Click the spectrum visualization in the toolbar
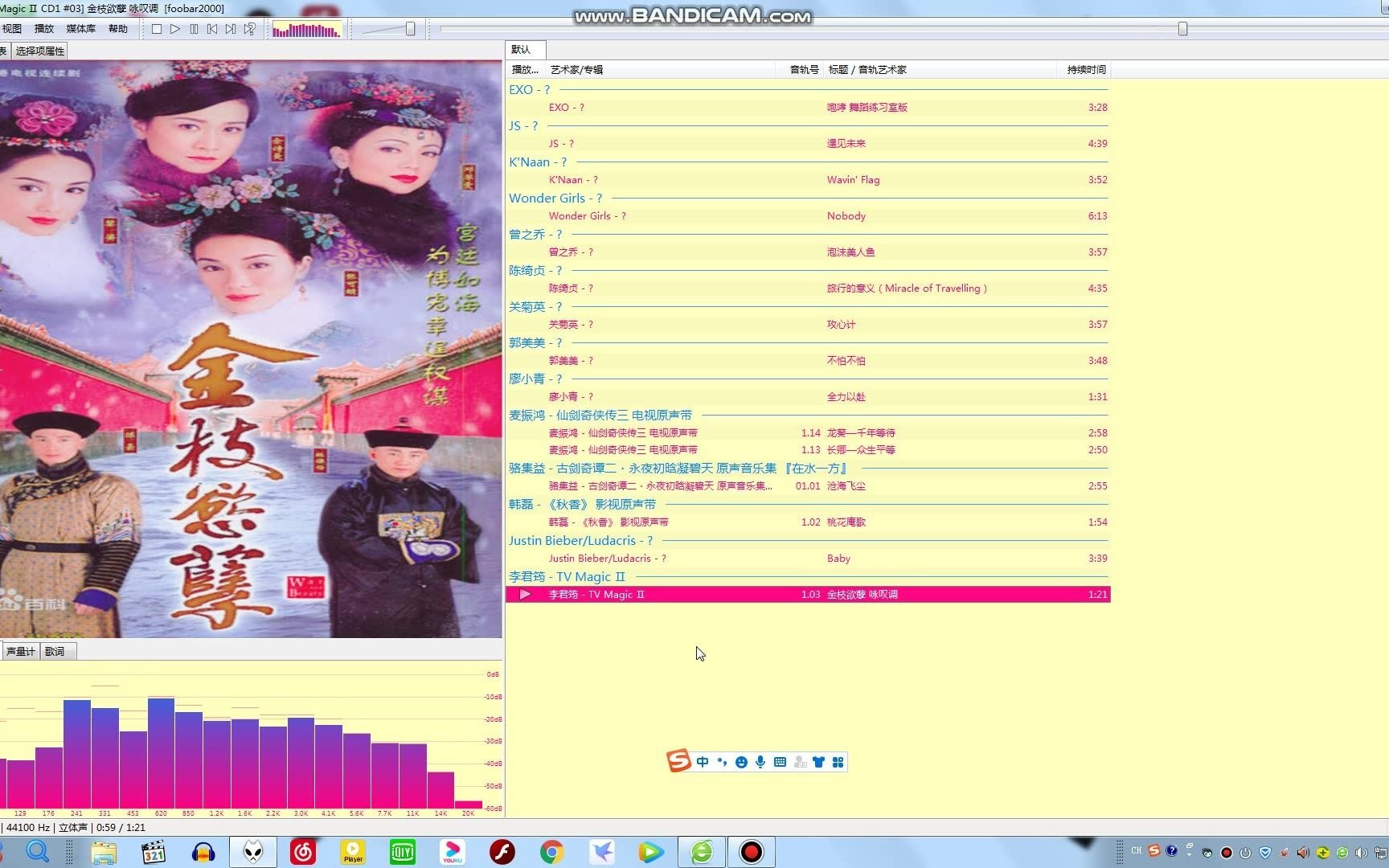The height and width of the screenshot is (868, 1389). [307, 30]
